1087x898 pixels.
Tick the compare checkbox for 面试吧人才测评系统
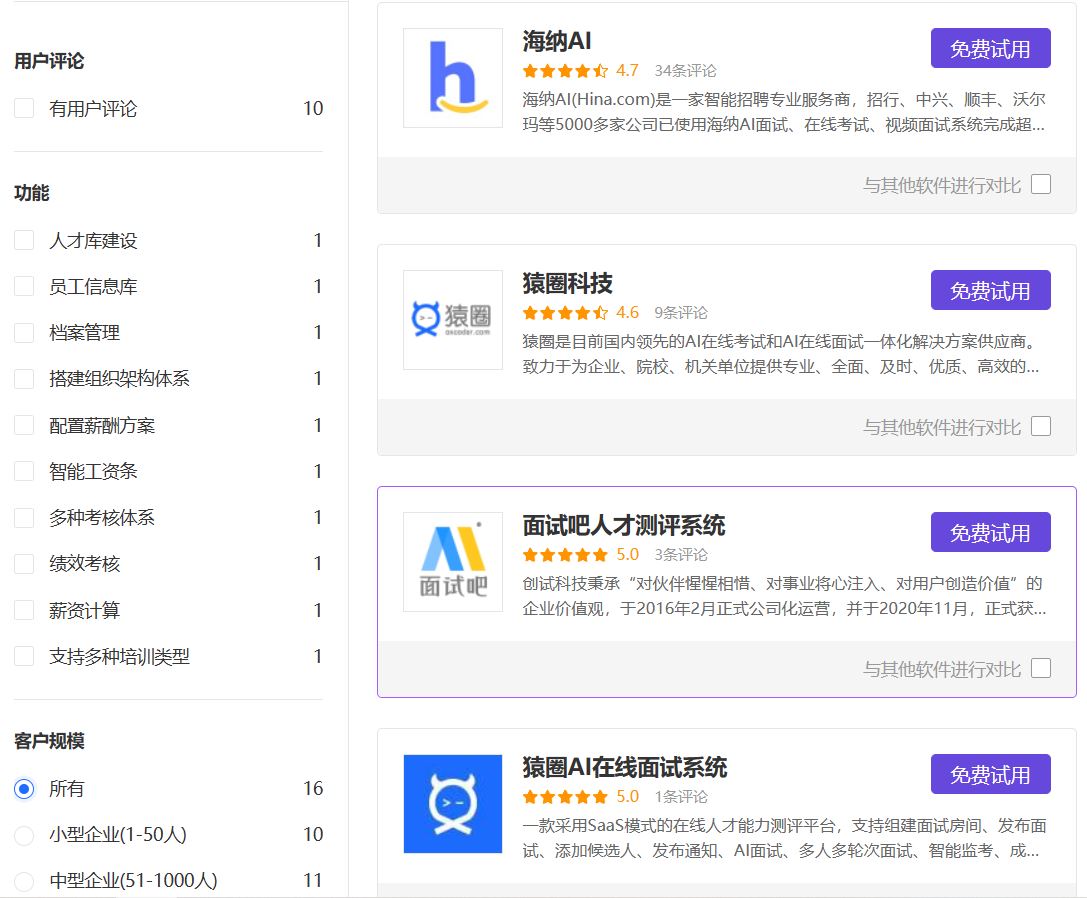coord(1041,668)
